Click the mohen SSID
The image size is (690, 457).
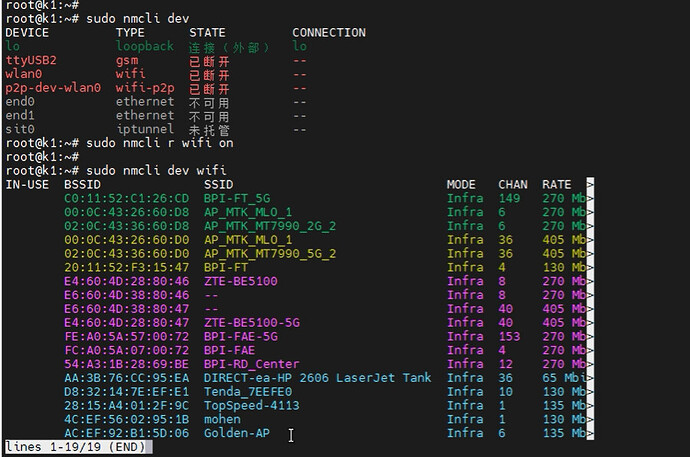pos(222,420)
